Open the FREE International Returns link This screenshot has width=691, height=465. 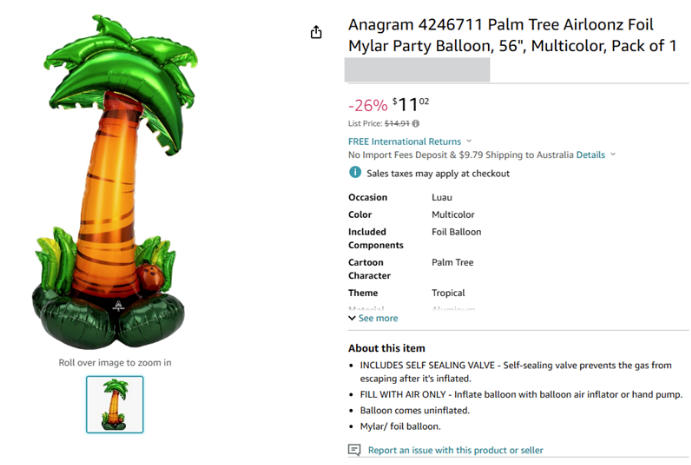coord(404,141)
